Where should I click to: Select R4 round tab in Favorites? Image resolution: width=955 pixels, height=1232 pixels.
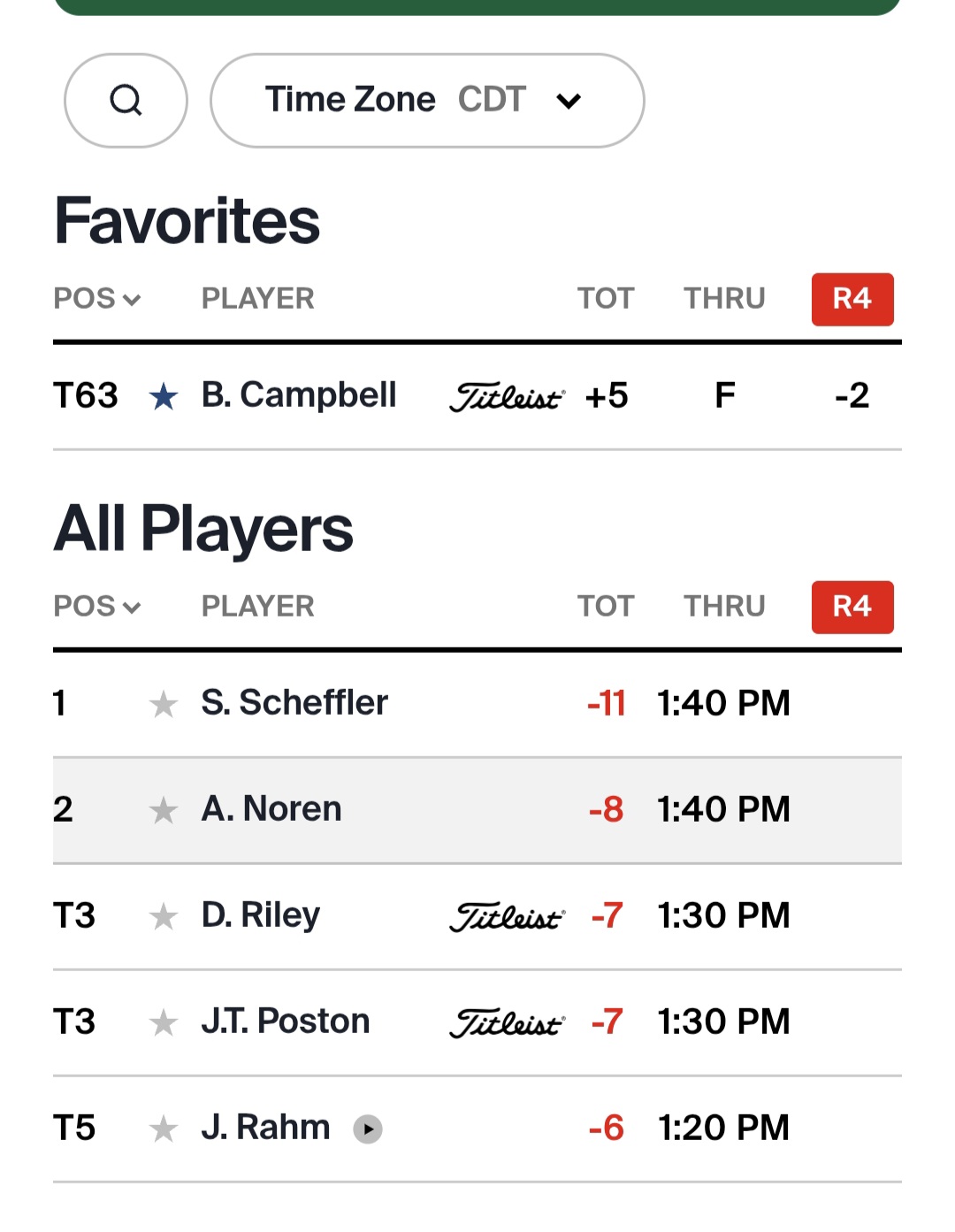(852, 300)
